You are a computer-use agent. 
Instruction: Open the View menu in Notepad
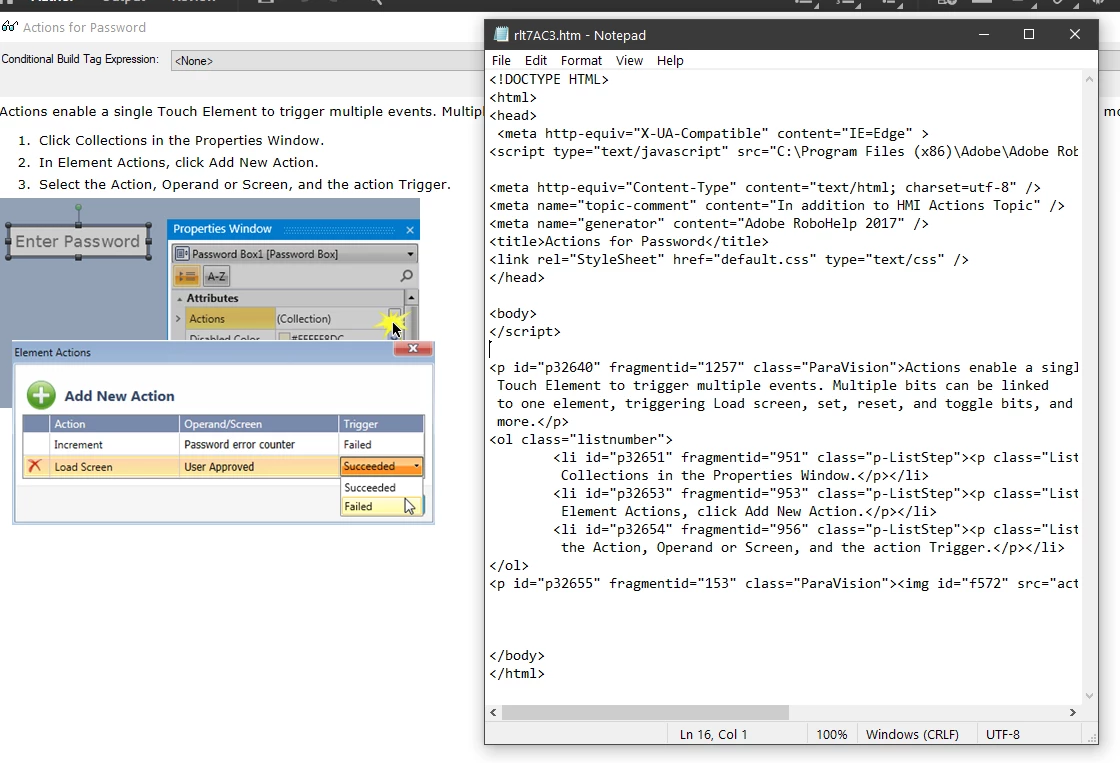pyautogui.click(x=629, y=61)
